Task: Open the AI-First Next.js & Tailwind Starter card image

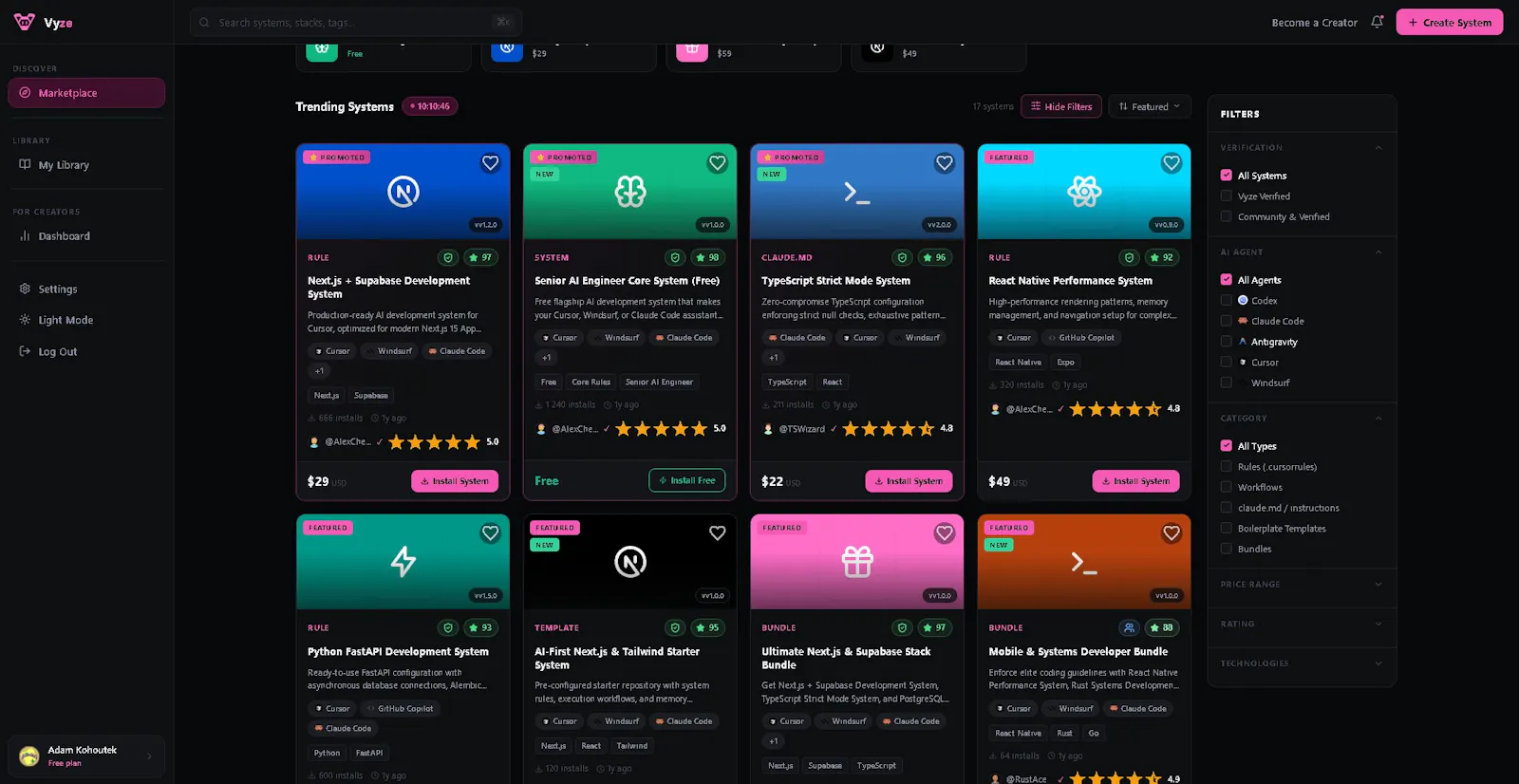Action: click(630, 562)
